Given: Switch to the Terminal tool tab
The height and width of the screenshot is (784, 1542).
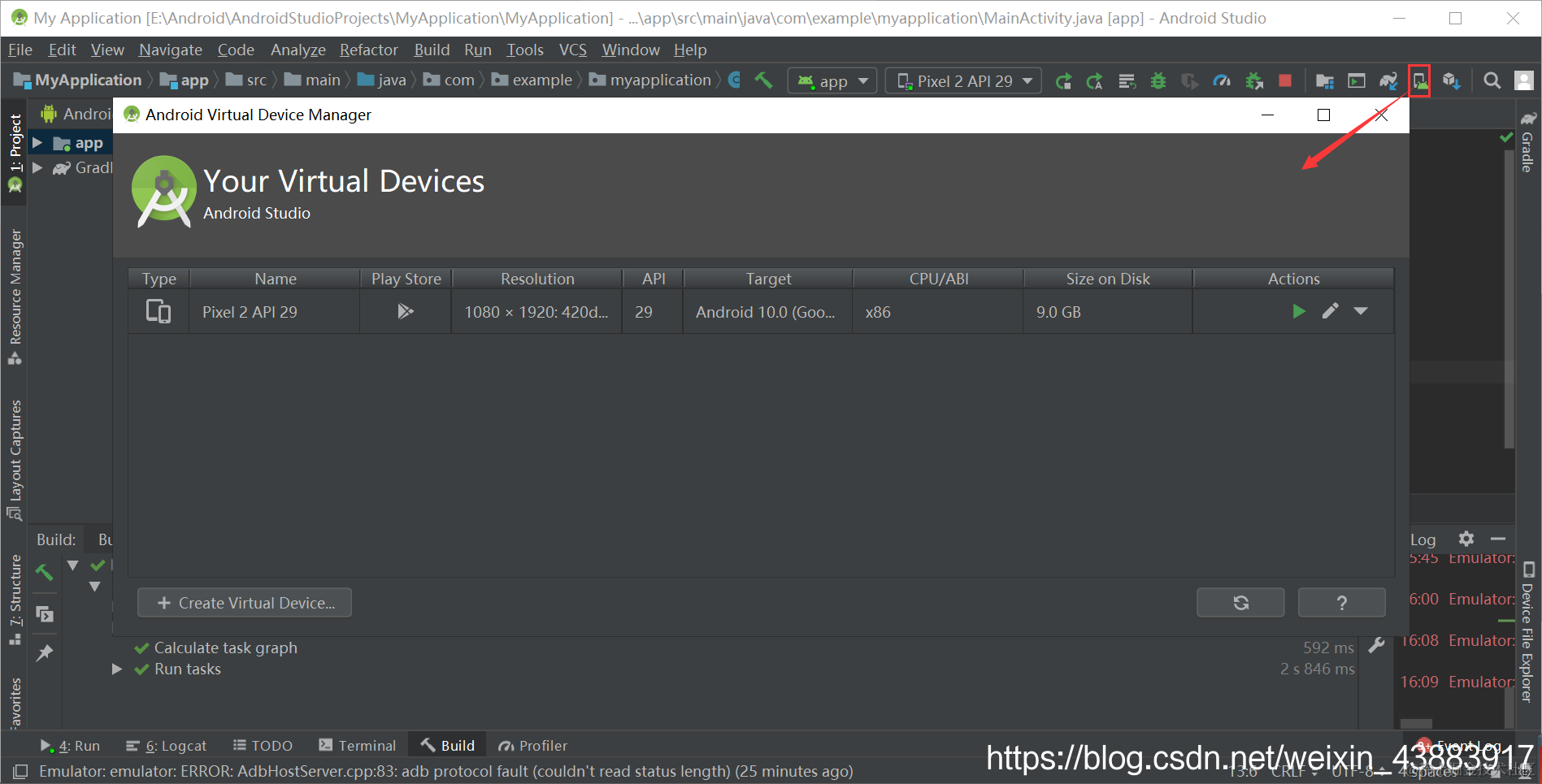Looking at the screenshot, I should pyautogui.click(x=358, y=746).
